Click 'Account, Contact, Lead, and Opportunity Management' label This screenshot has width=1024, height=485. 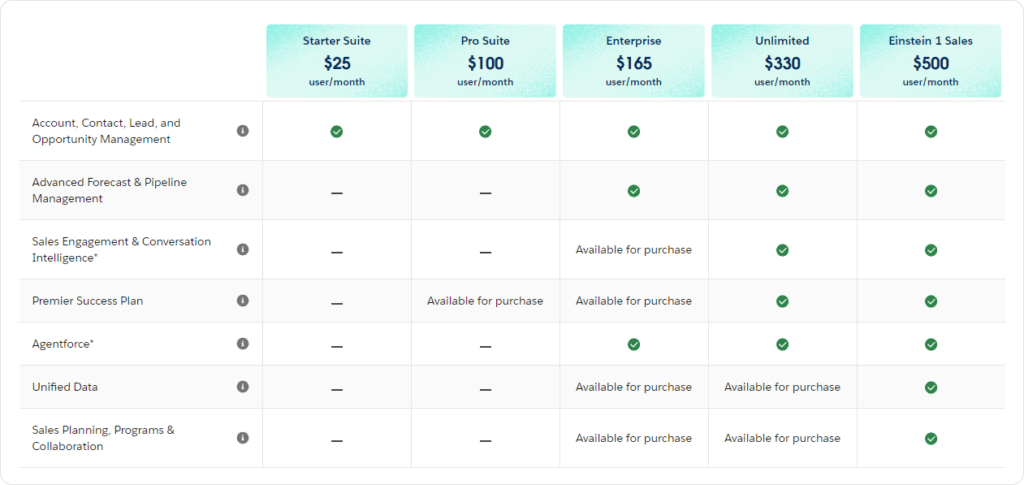click(106, 131)
